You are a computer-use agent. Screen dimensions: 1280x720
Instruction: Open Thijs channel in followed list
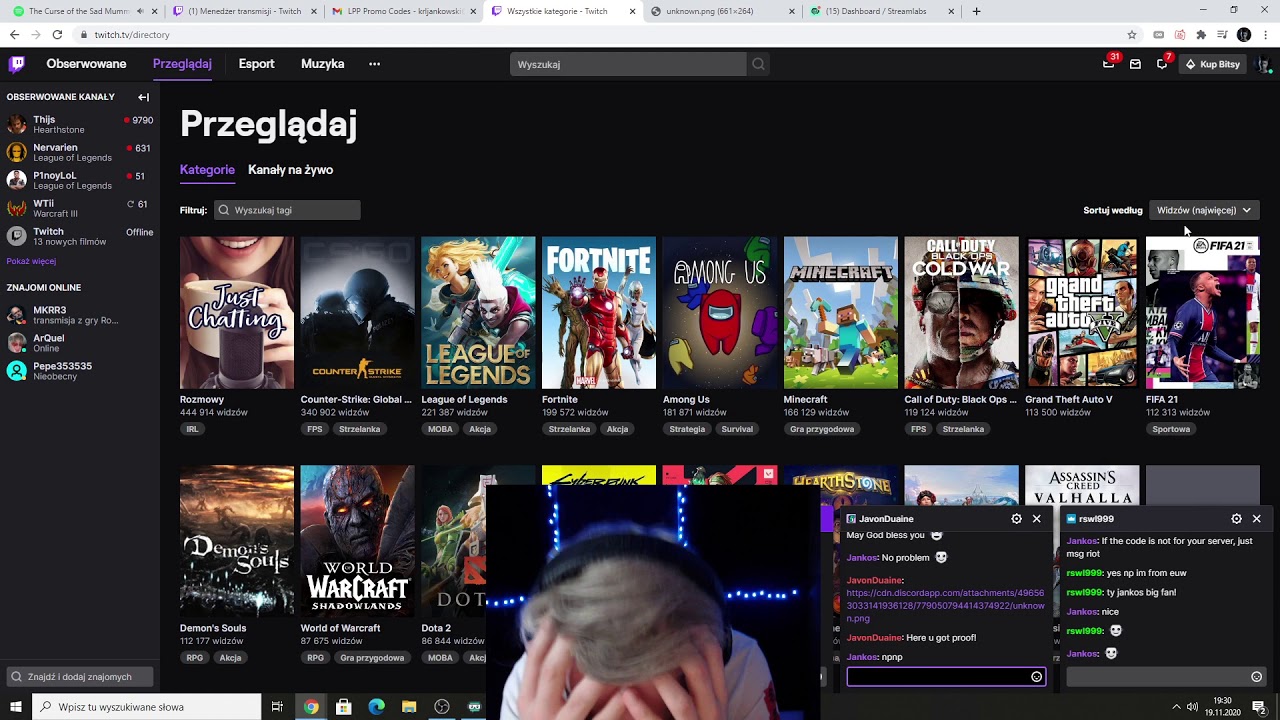80,124
